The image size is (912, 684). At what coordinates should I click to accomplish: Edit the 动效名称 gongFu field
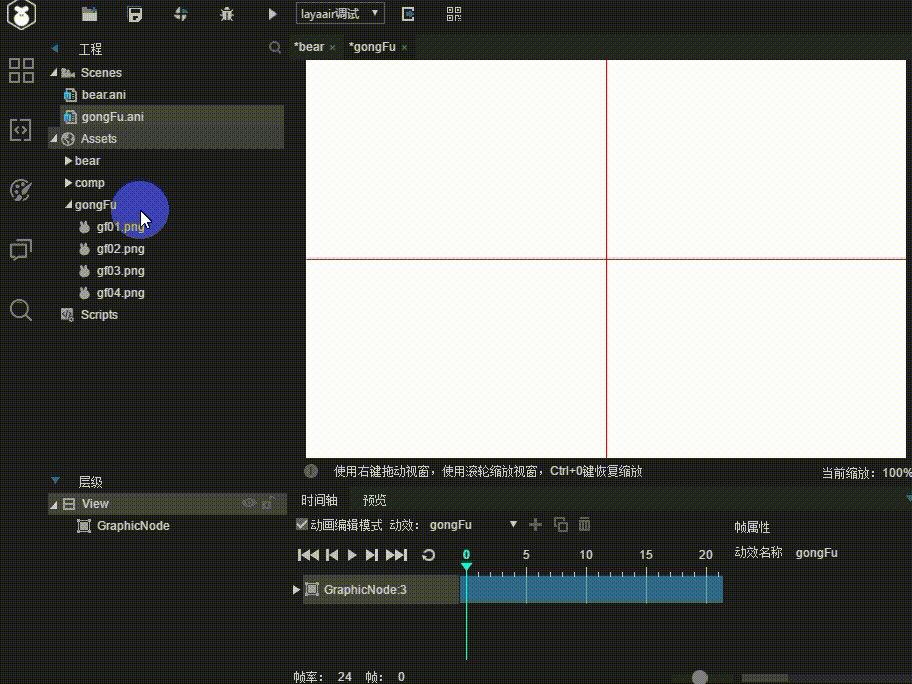click(817, 553)
